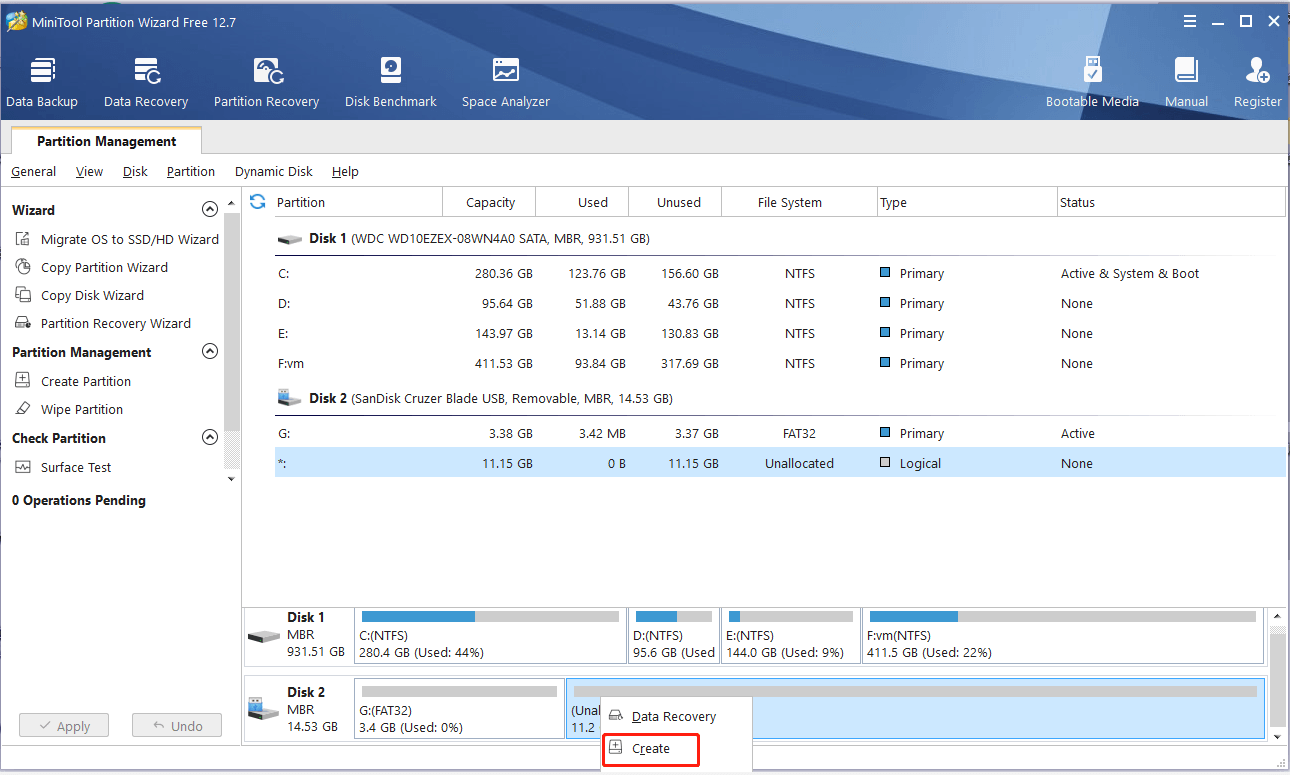Click the Apply button
The width and height of the screenshot is (1290, 775).
64,726
